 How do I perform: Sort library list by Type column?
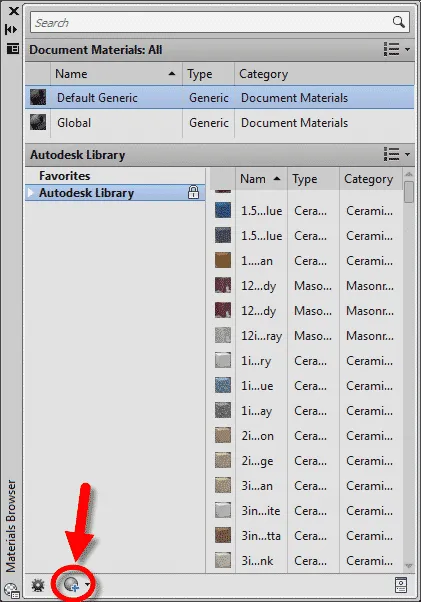(313, 179)
